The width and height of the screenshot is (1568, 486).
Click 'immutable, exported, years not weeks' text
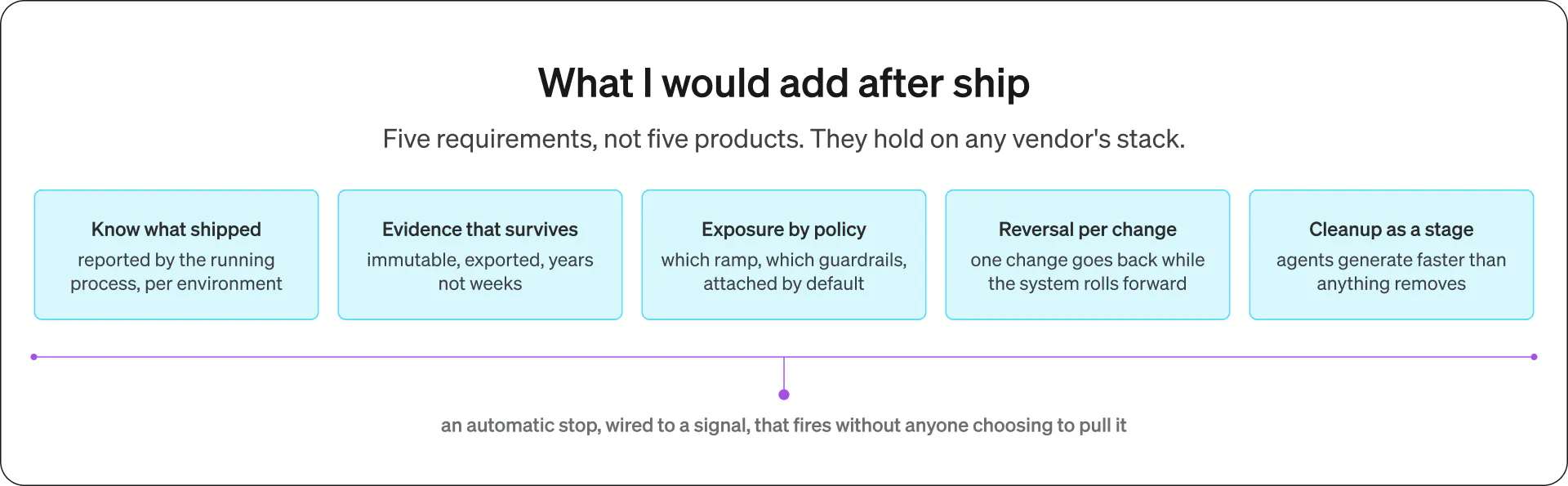pos(480,272)
